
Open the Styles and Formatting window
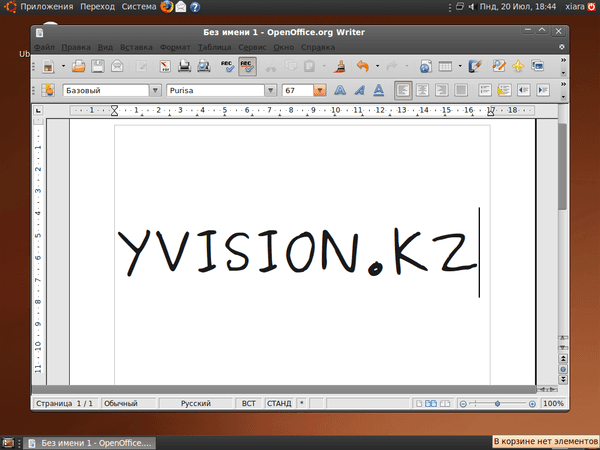49,90
